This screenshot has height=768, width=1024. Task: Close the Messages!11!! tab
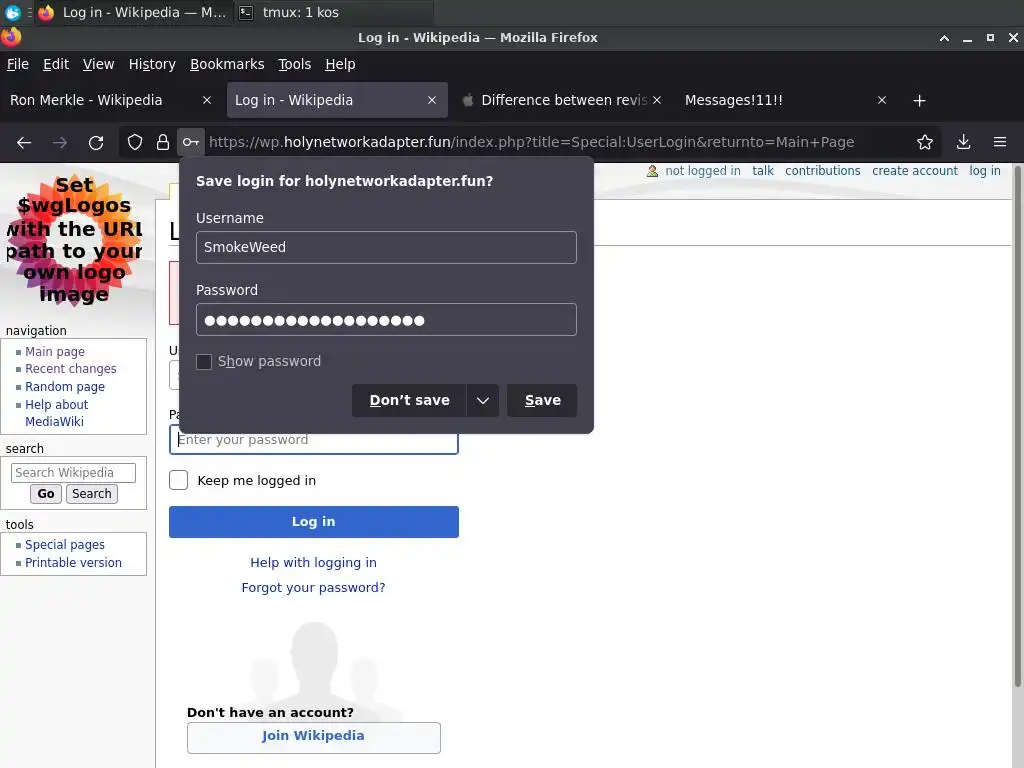pyautogui.click(x=882, y=100)
